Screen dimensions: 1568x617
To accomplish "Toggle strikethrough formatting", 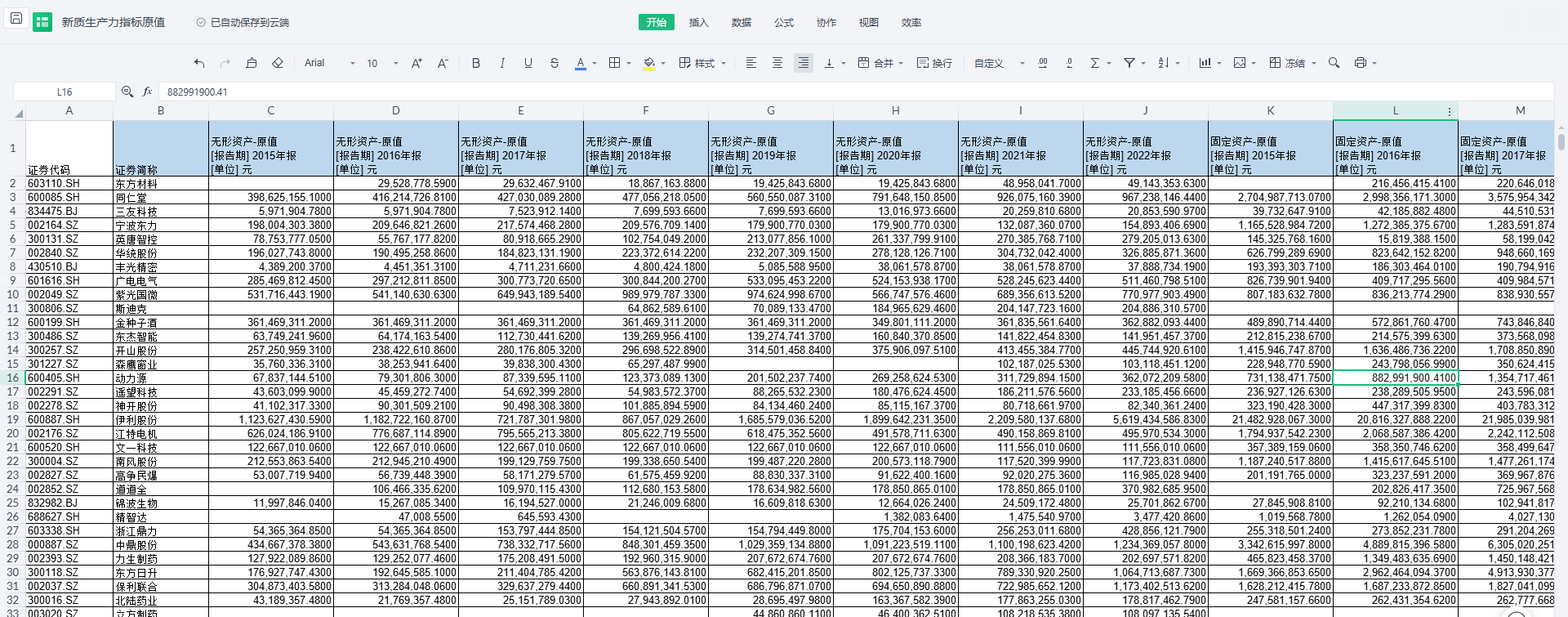I will coord(555,63).
